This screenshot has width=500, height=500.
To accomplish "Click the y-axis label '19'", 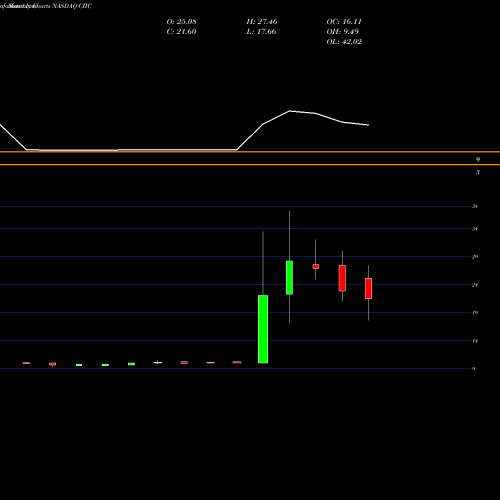I will 475,313.
